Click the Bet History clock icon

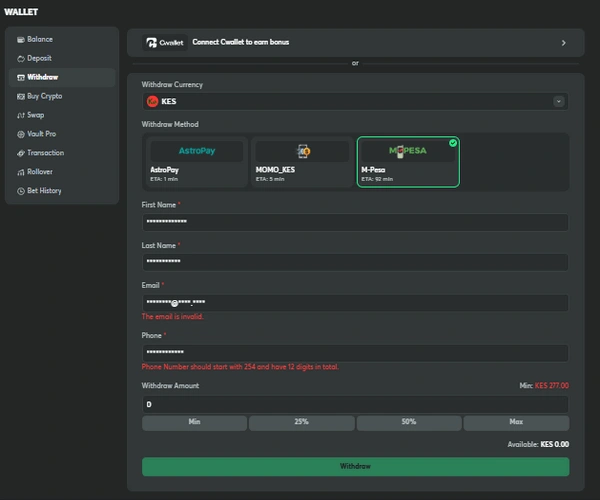(21, 191)
